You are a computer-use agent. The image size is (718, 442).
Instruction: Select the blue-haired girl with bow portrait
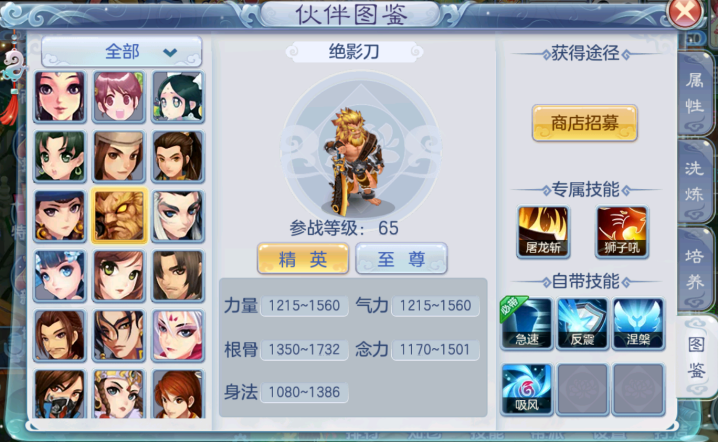coord(60,276)
